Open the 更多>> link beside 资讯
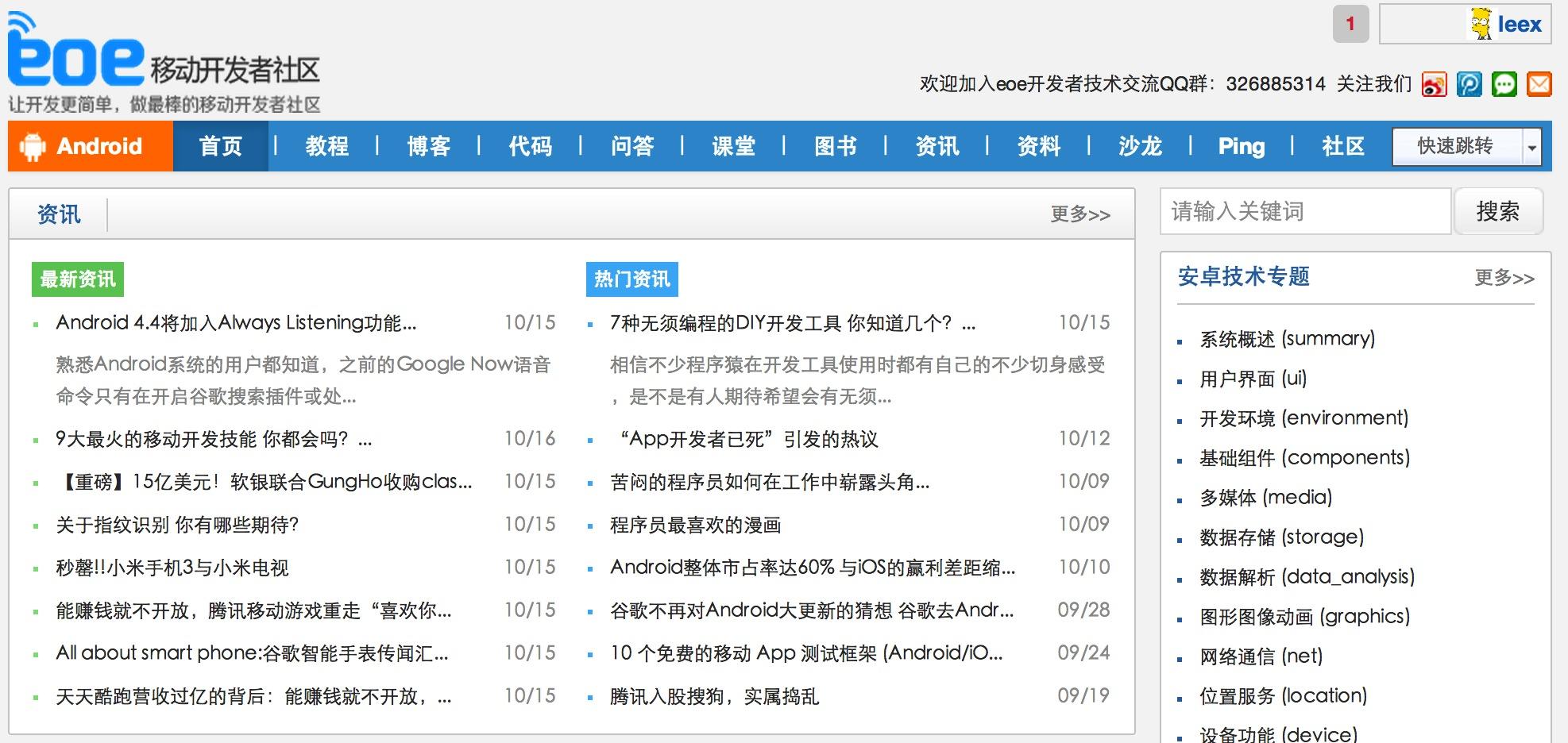1568x743 pixels. pyautogui.click(x=1078, y=213)
